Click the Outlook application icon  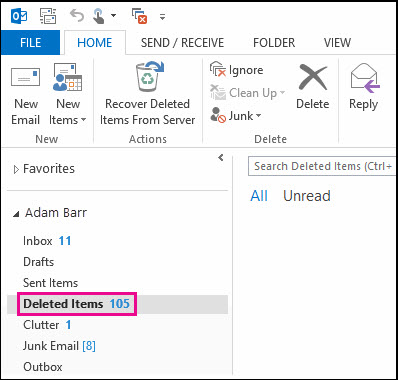tap(19, 16)
